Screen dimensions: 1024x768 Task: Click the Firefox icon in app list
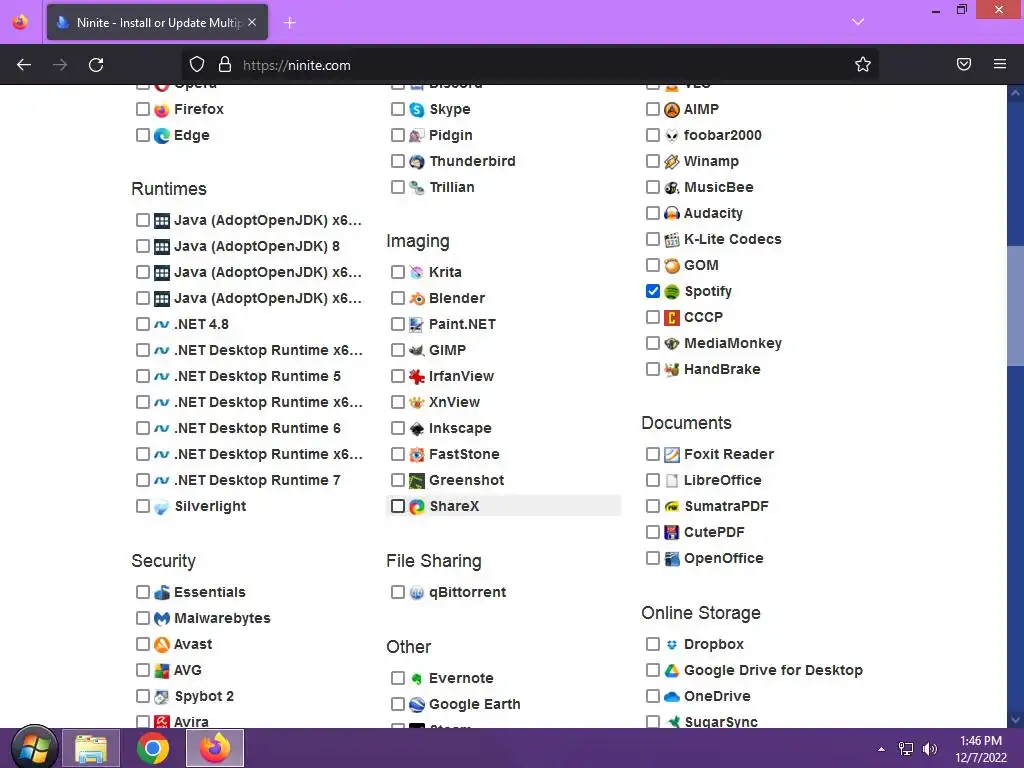pos(161,110)
